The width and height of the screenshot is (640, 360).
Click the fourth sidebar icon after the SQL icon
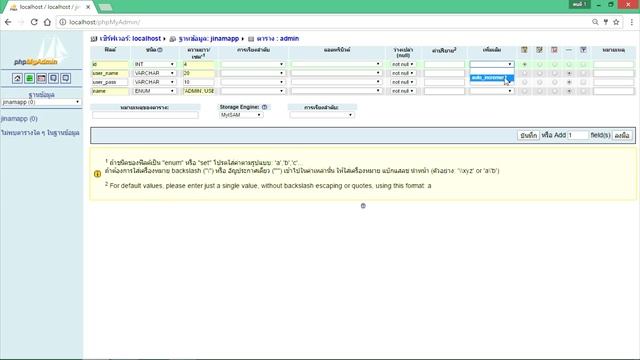(53, 78)
